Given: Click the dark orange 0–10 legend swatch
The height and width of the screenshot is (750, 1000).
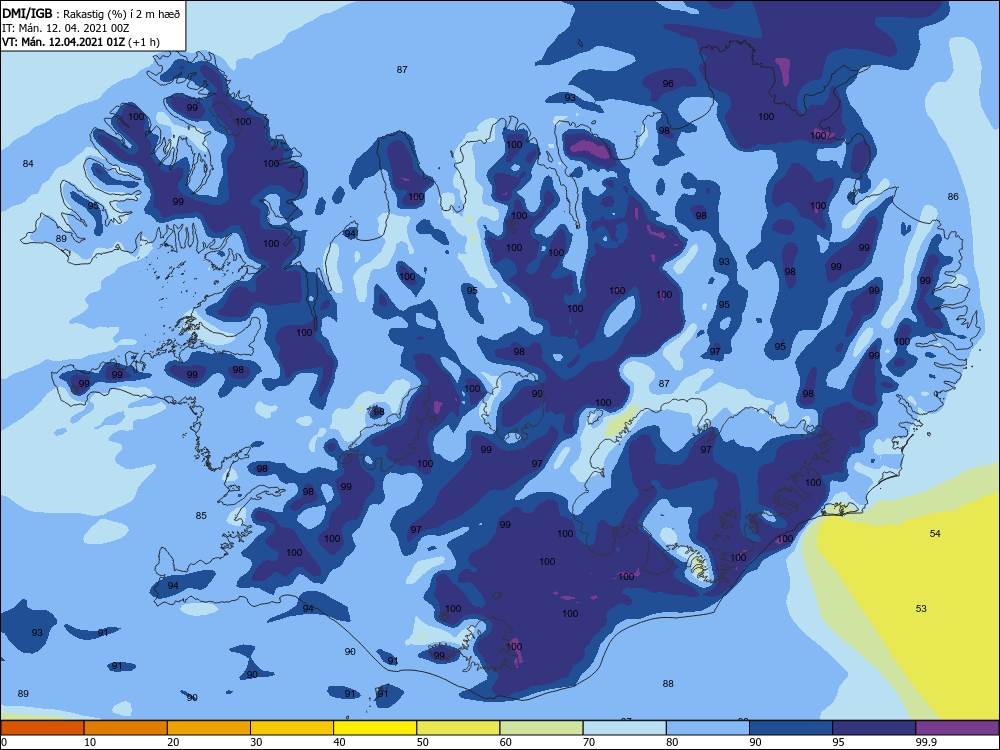Looking at the screenshot, I should point(42,728).
